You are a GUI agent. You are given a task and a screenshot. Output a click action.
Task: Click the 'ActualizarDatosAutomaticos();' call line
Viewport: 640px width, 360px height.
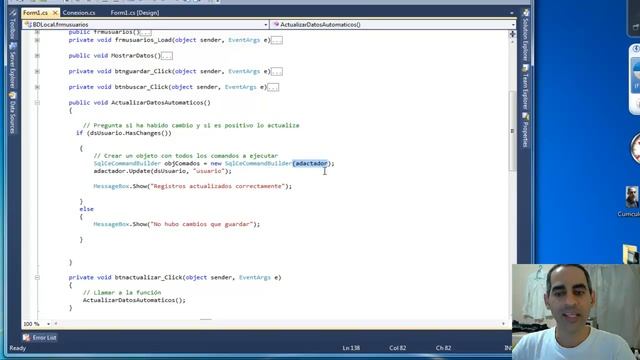click(x=134, y=300)
